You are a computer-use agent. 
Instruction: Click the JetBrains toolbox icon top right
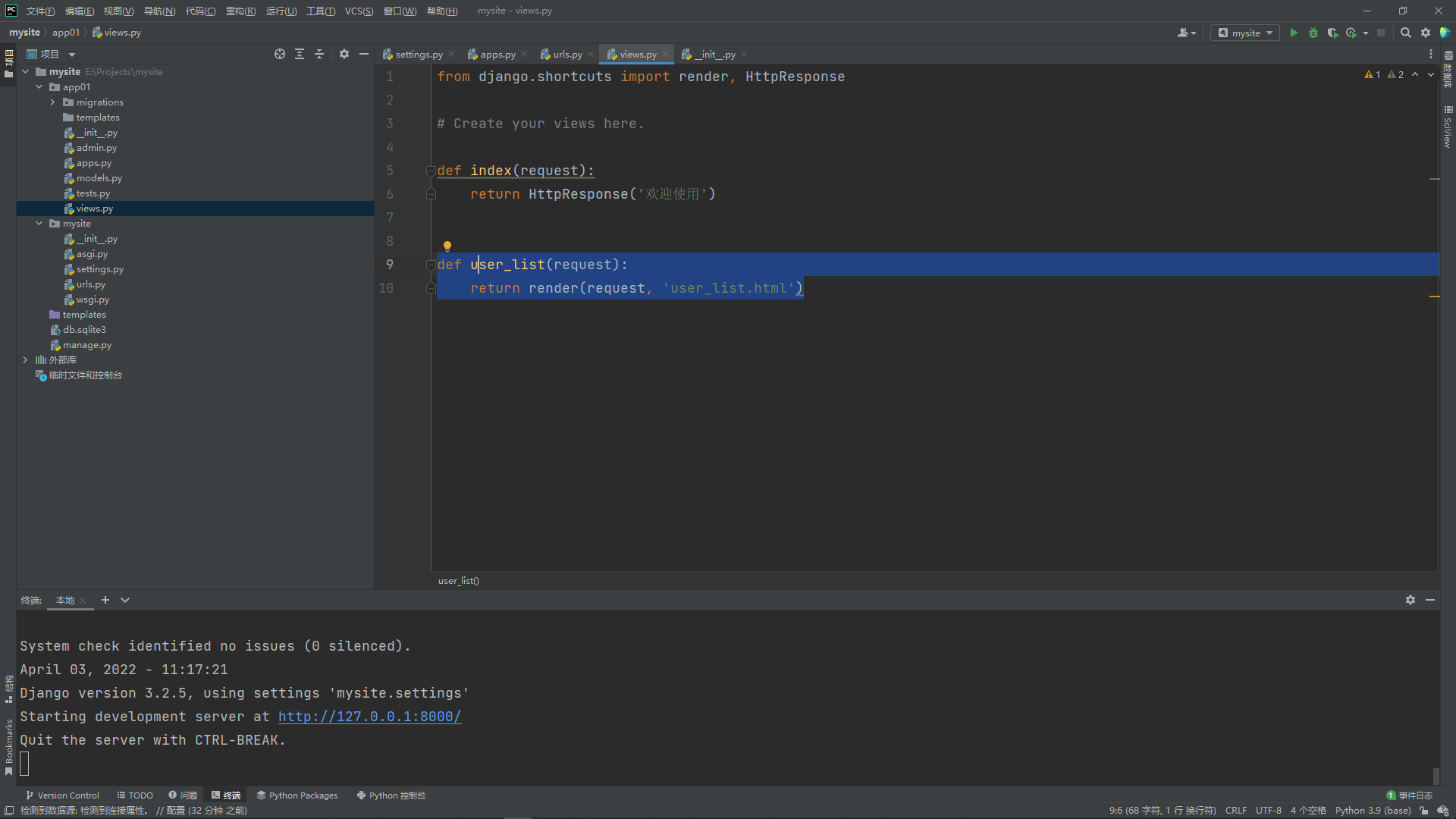pos(1445,33)
